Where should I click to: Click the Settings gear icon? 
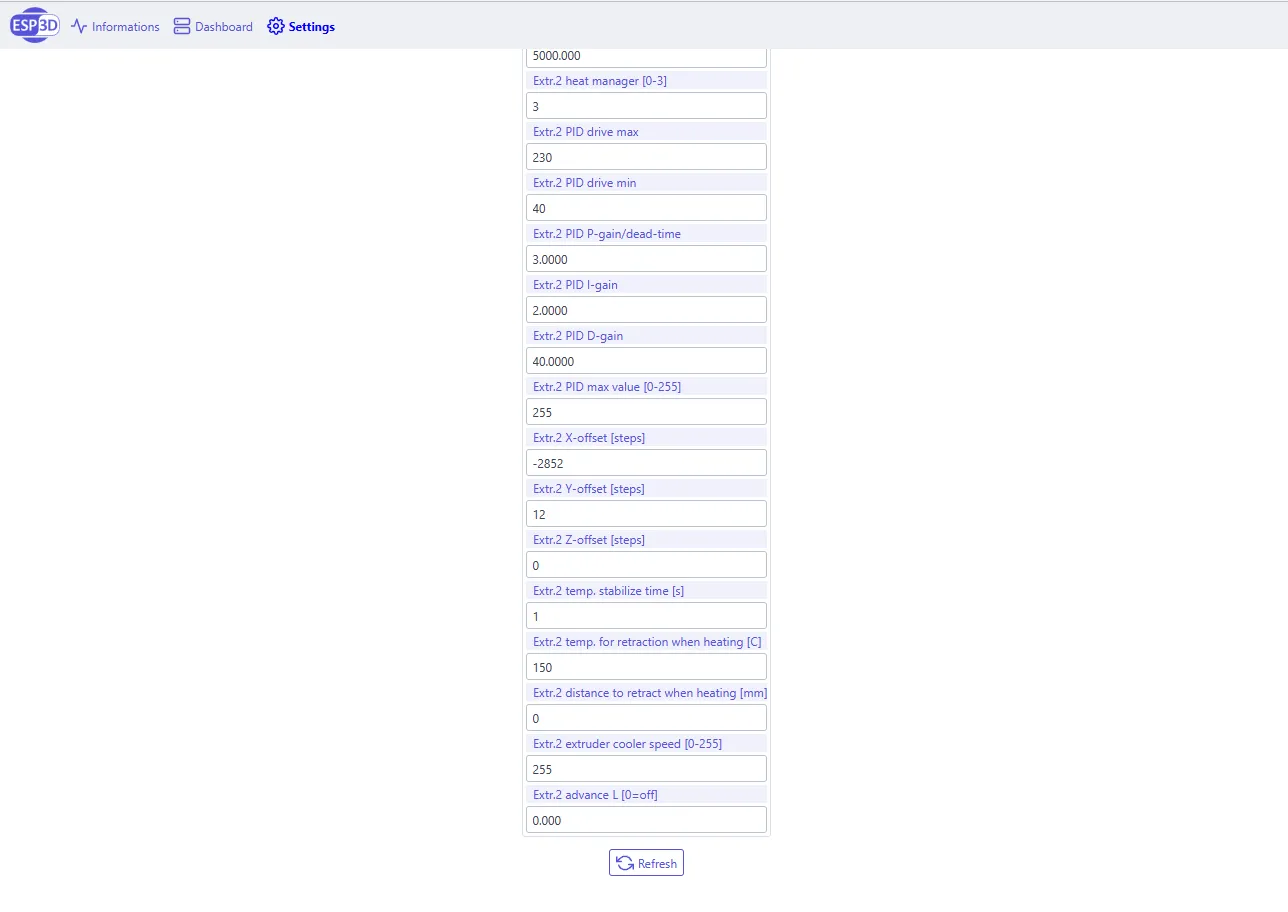point(276,27)
